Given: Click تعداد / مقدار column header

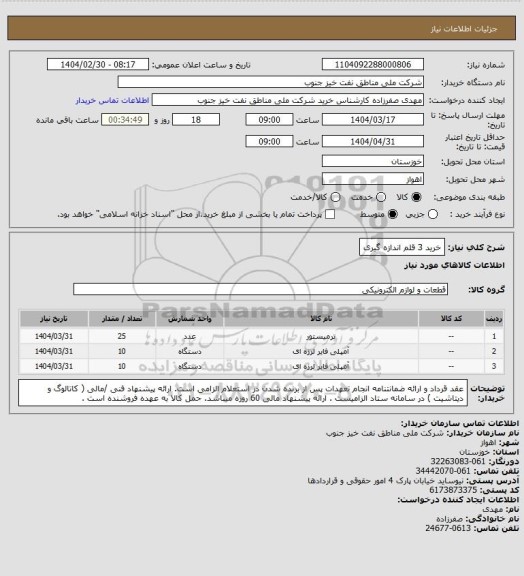Looking at the screenshot, I should point(122,319).
